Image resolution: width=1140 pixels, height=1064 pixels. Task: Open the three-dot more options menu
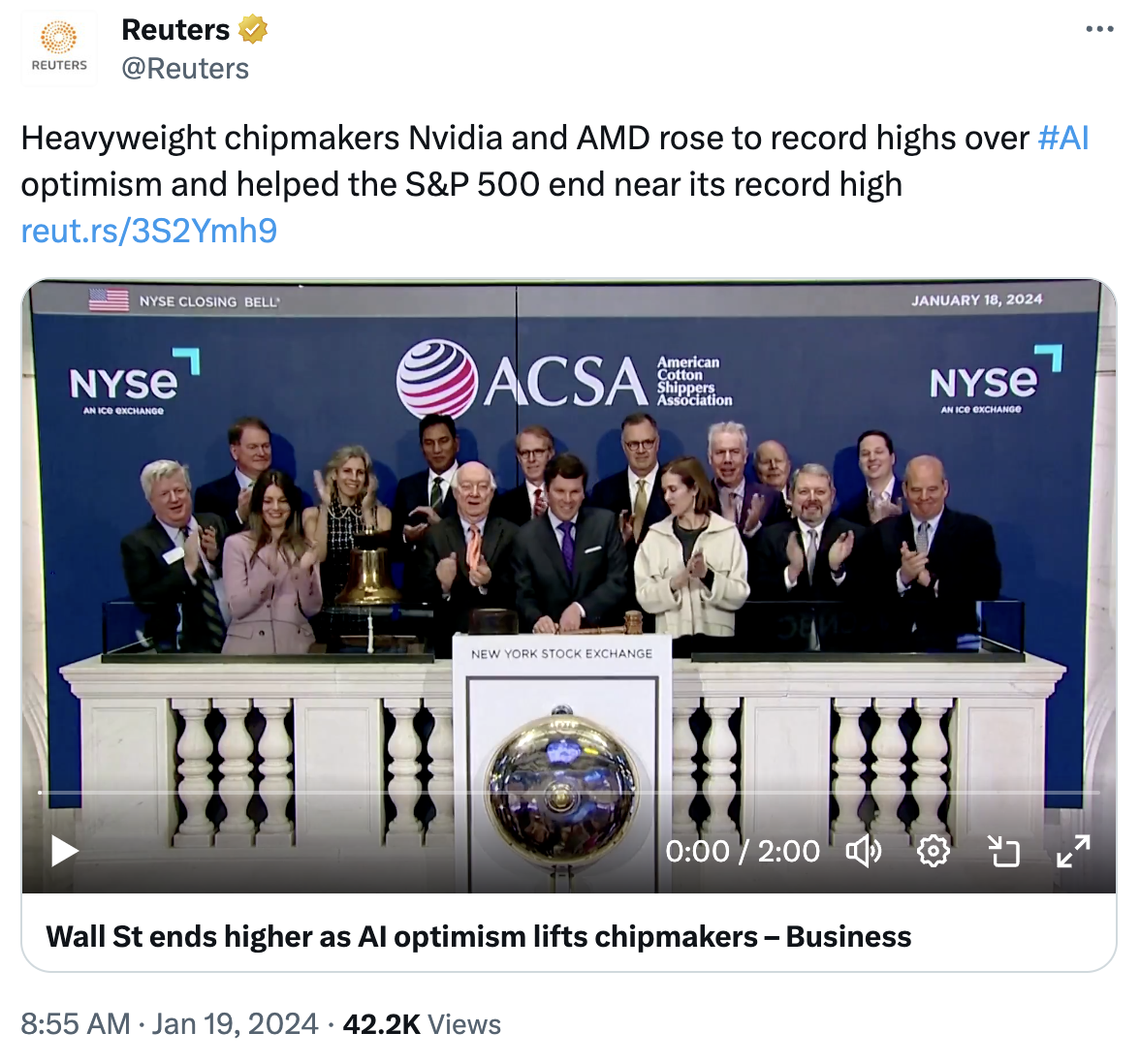point(1099,29)
